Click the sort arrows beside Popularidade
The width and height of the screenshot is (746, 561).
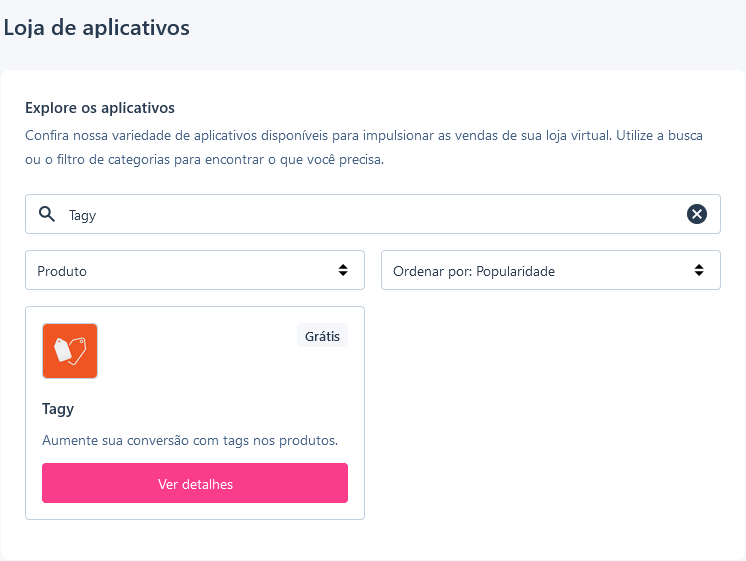699,270
